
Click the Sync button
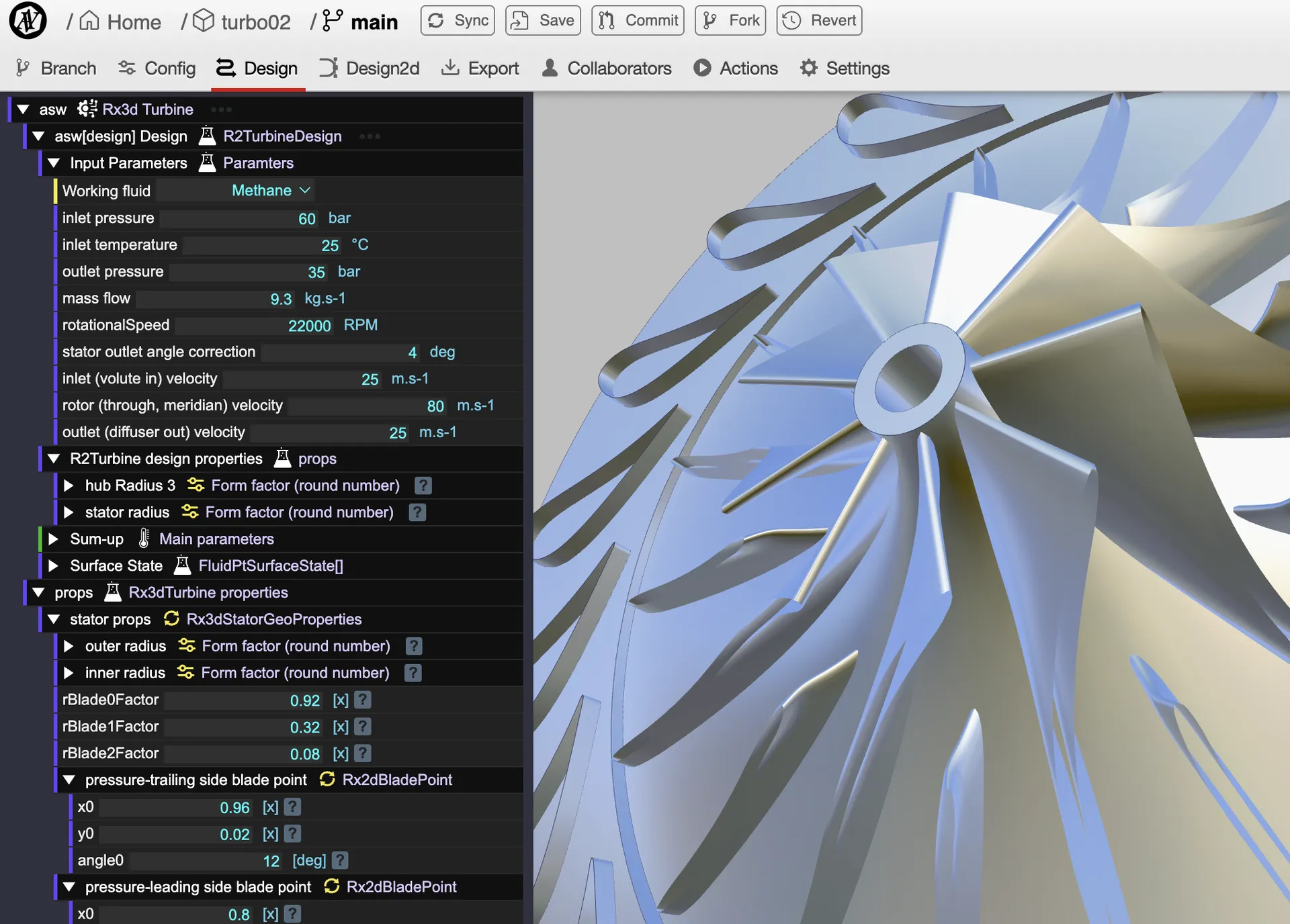[458, 20]
